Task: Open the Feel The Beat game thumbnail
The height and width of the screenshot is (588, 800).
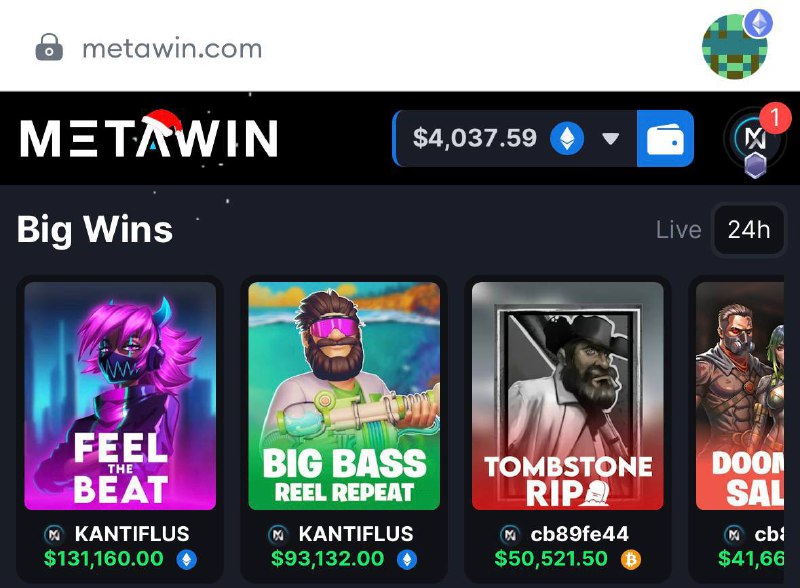Action: (120, 396)
